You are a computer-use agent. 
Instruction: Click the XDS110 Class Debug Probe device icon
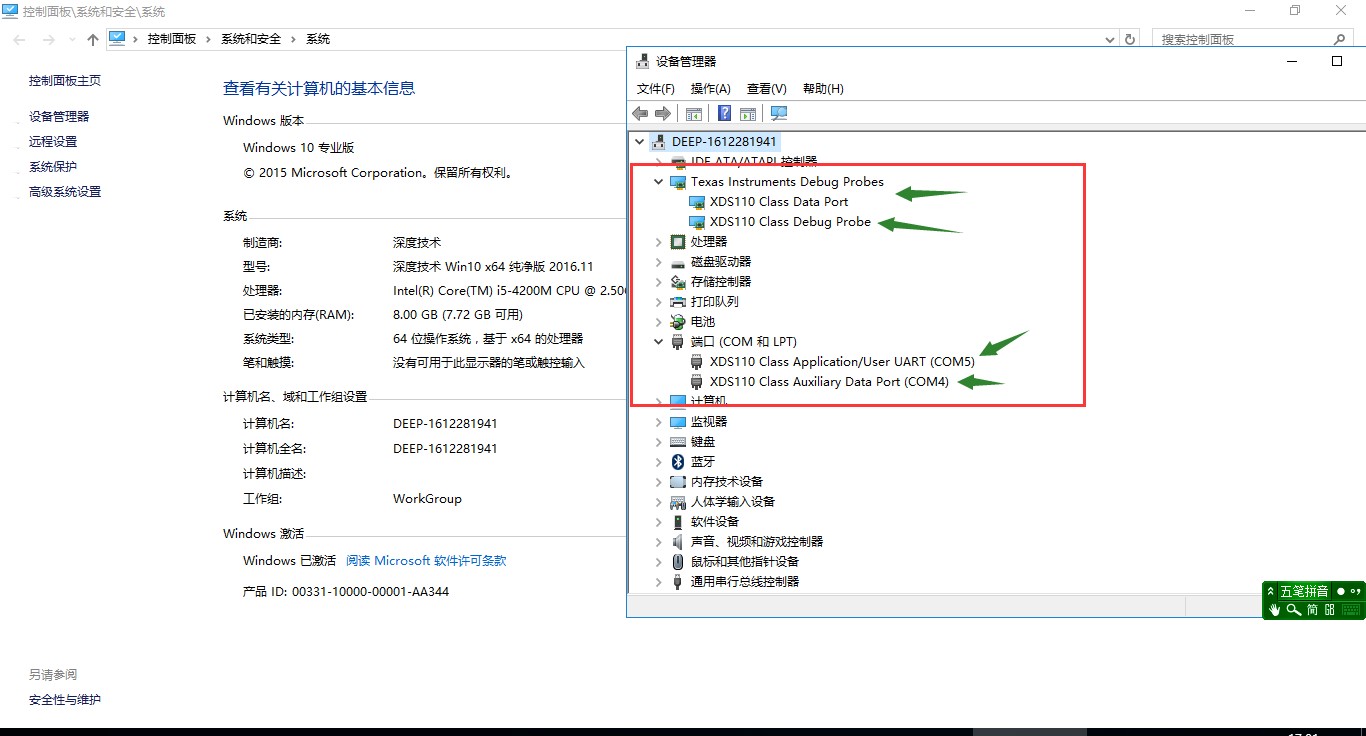(697, 222)
